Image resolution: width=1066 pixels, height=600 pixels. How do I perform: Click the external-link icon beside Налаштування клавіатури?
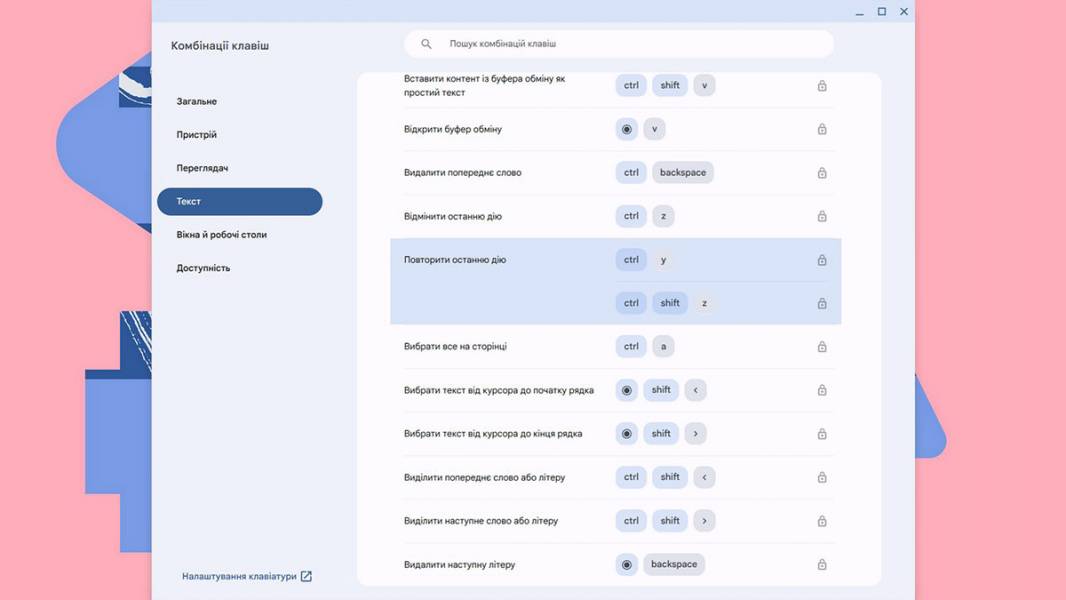tap(306, 576)
